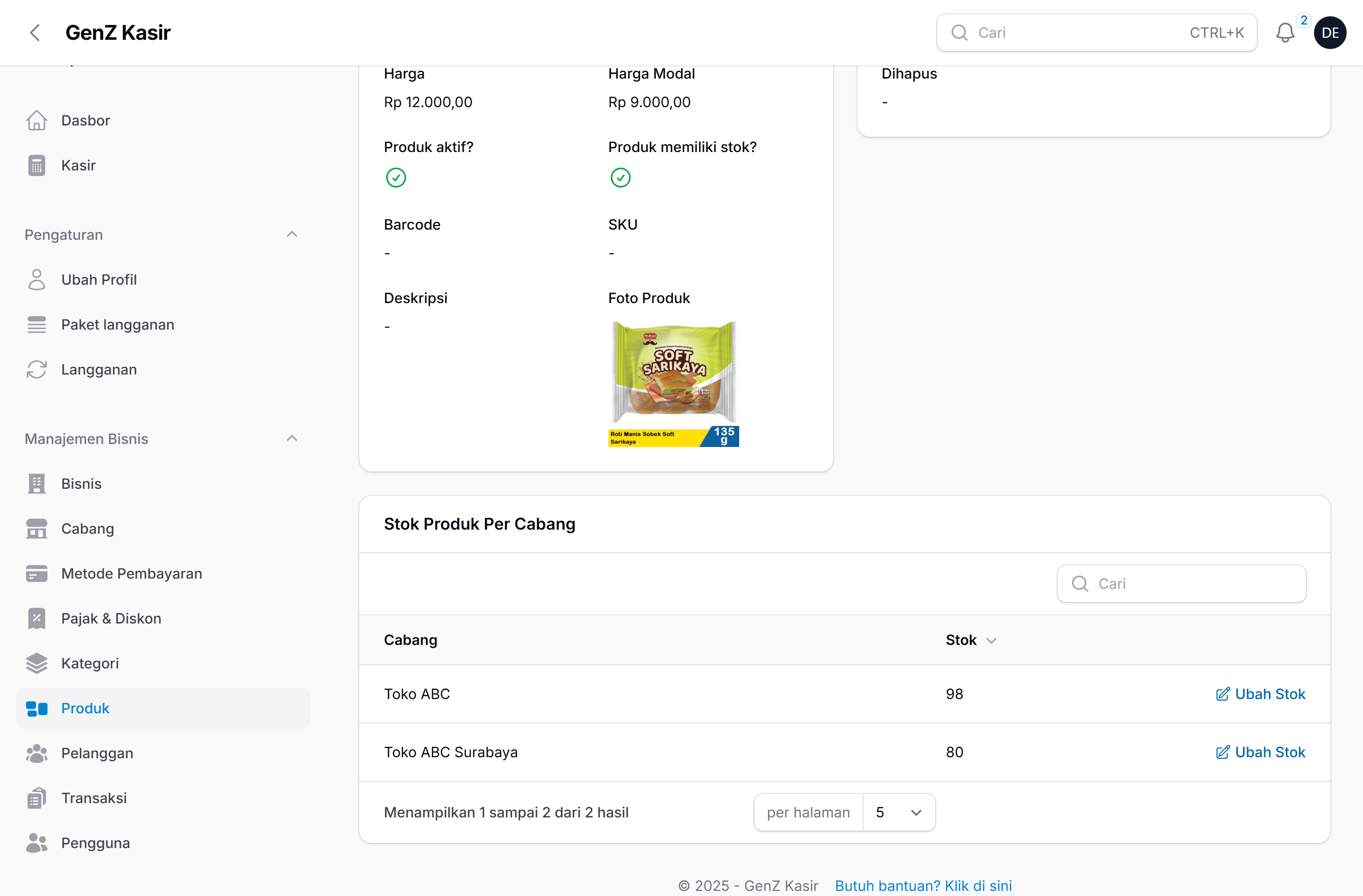Open the Pelanggan menu item
The image size is (1363, 896).
pos(97,753)
